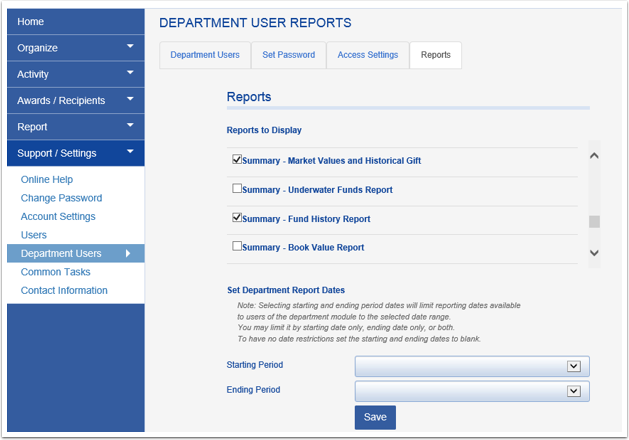The height and width of the screenshot is (440, 629).
Task: Open the Activity sidebar menu
Action: tap(76, 74)
